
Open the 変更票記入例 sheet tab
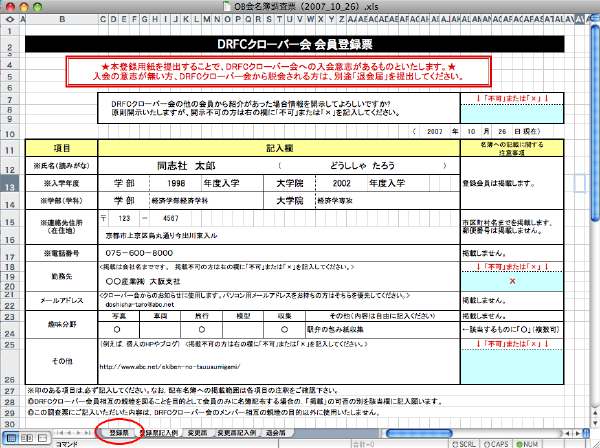(x=242, y=433)
